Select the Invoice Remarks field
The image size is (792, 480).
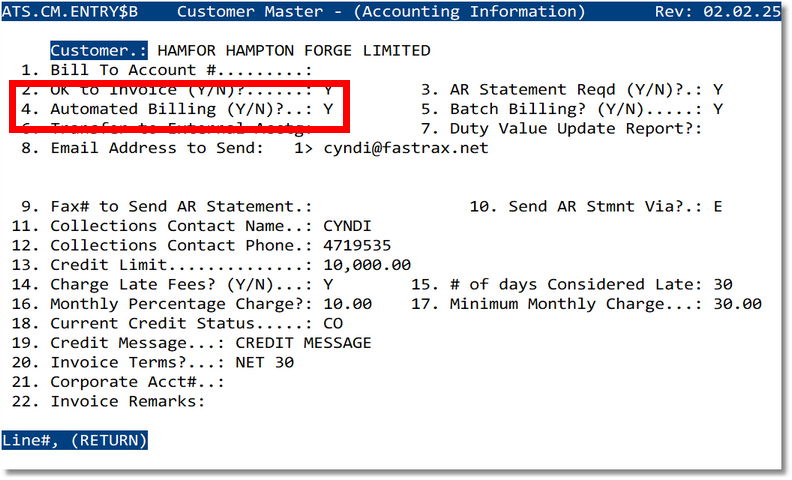[126, 402]
